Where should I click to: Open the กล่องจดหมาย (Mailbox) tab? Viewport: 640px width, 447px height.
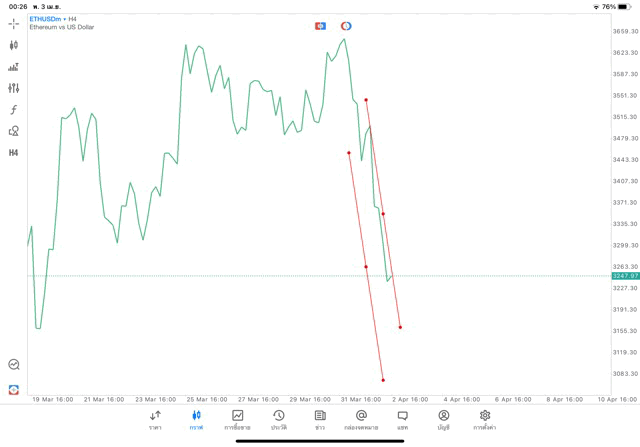point(361,420)
